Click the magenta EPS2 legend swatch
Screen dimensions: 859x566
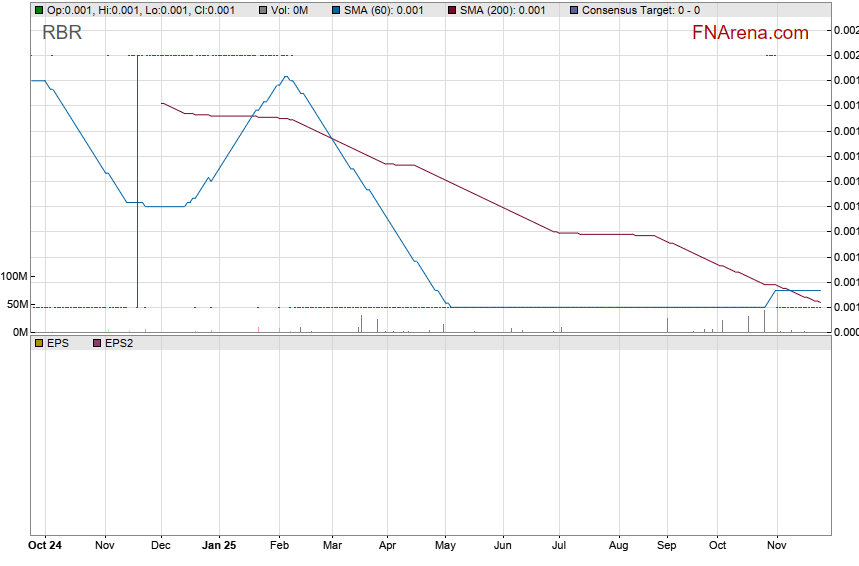point(97,343)
